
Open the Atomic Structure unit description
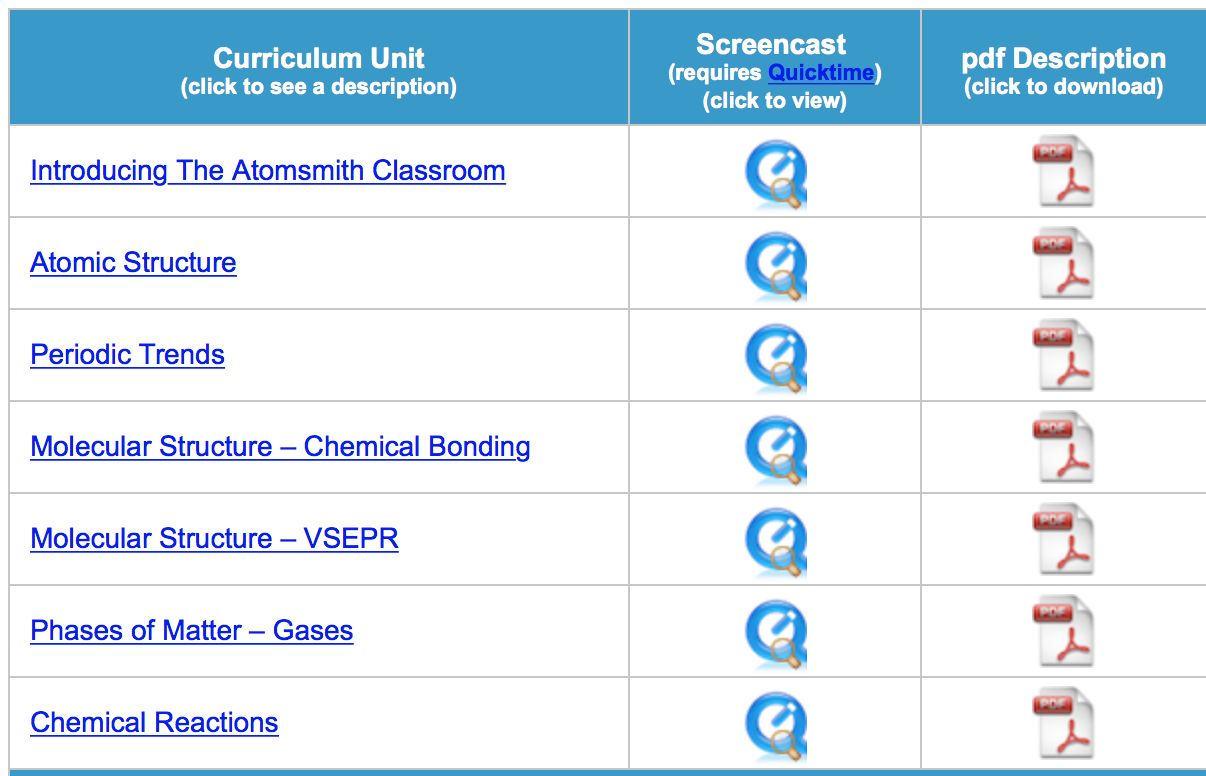tap(133, 263)
